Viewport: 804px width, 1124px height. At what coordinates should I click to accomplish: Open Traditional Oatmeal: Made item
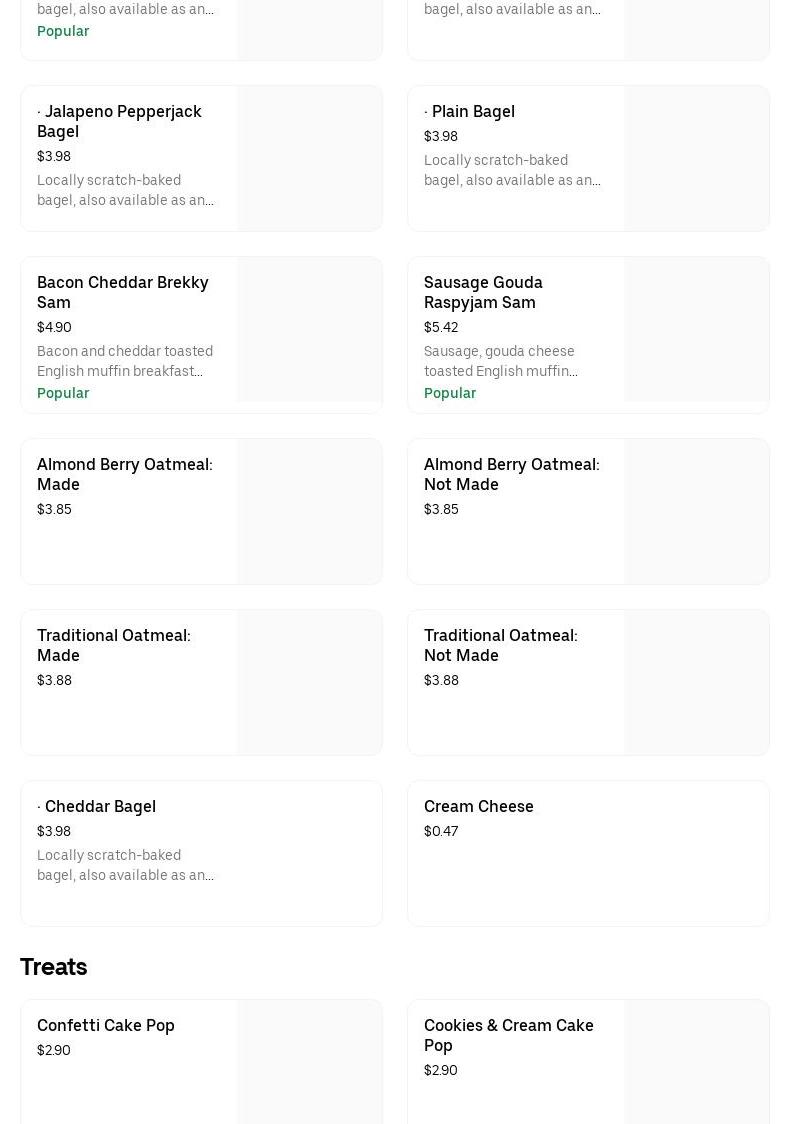pyautogui.click(x=113, y=645)
